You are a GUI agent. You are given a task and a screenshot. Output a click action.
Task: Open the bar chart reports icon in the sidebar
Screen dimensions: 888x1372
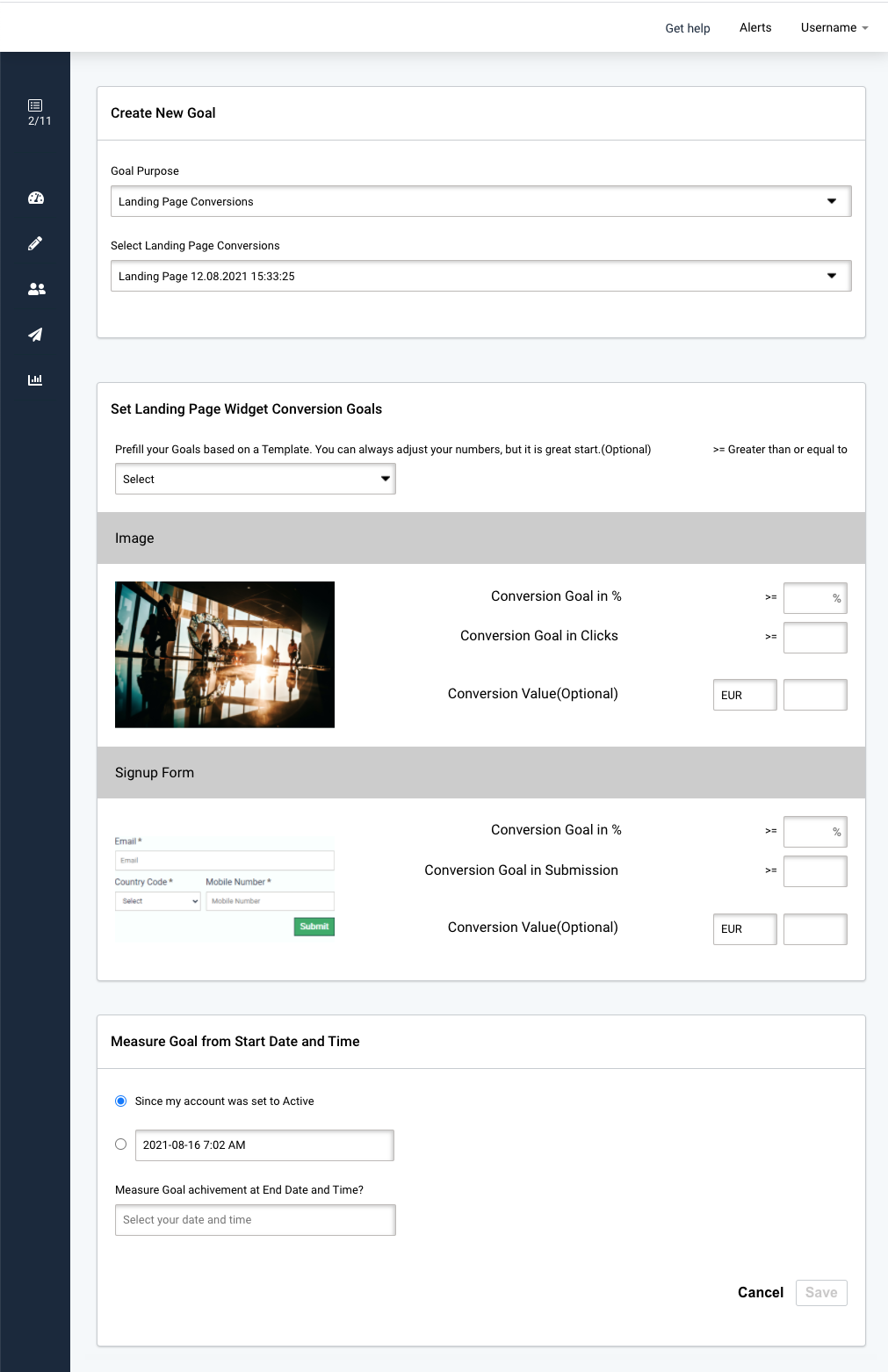coord(35,380)
